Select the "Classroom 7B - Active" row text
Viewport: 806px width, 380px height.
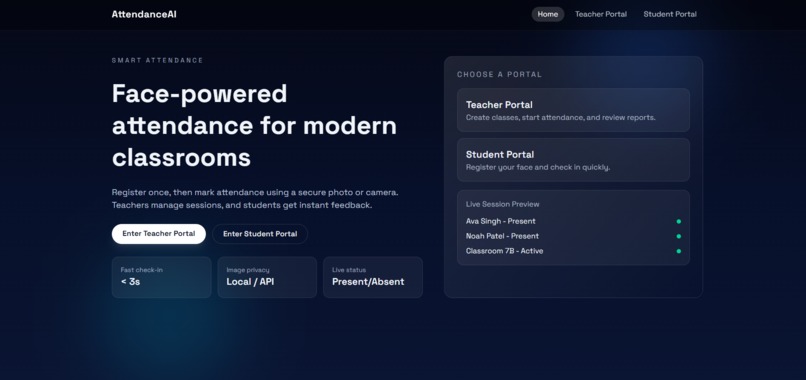(504, 251)
